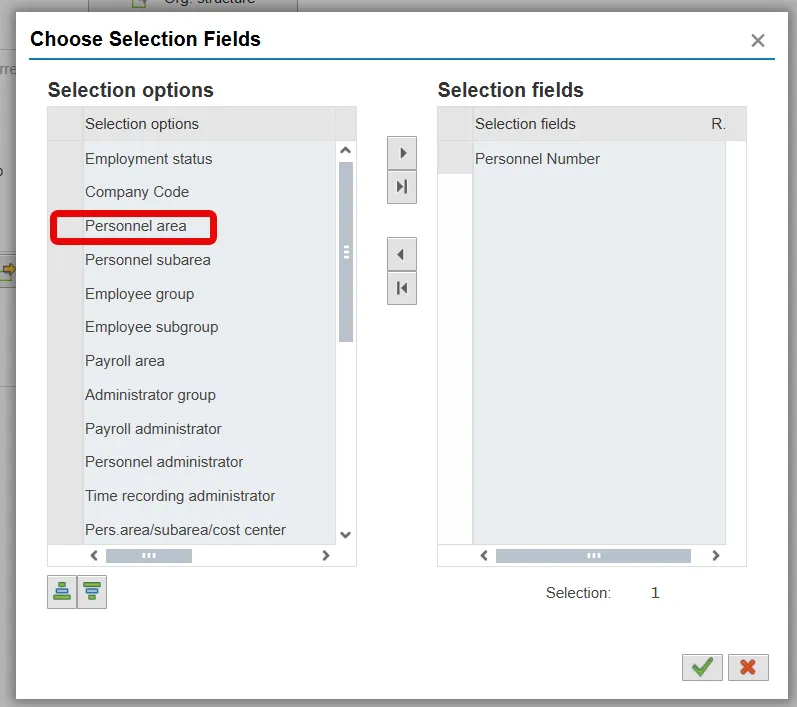Viewport: 797px width, 707px height.
Task: Remove selected field with left arrow
Action: [x=402, y=254]
